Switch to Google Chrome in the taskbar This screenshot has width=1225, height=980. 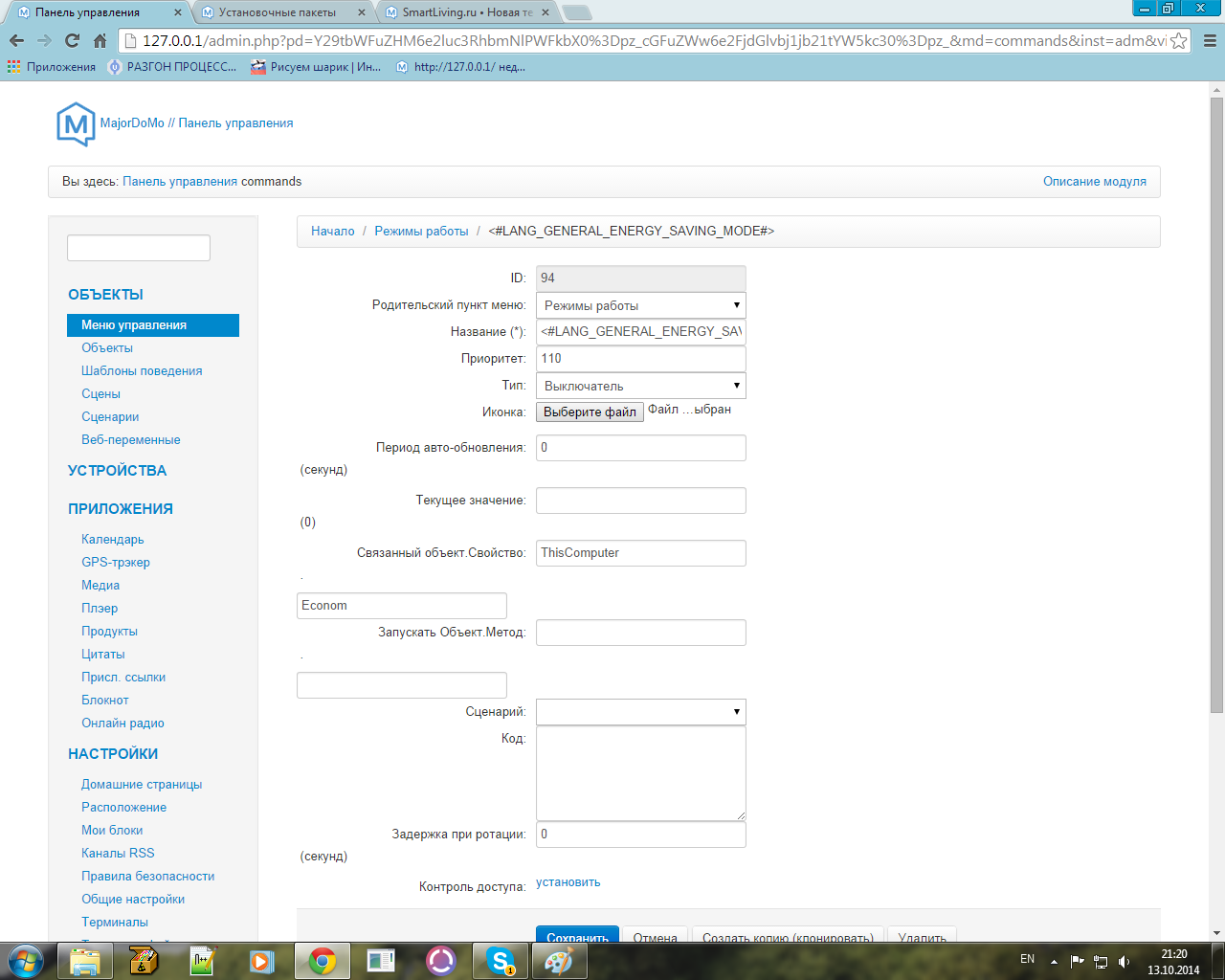pos(322,961)
